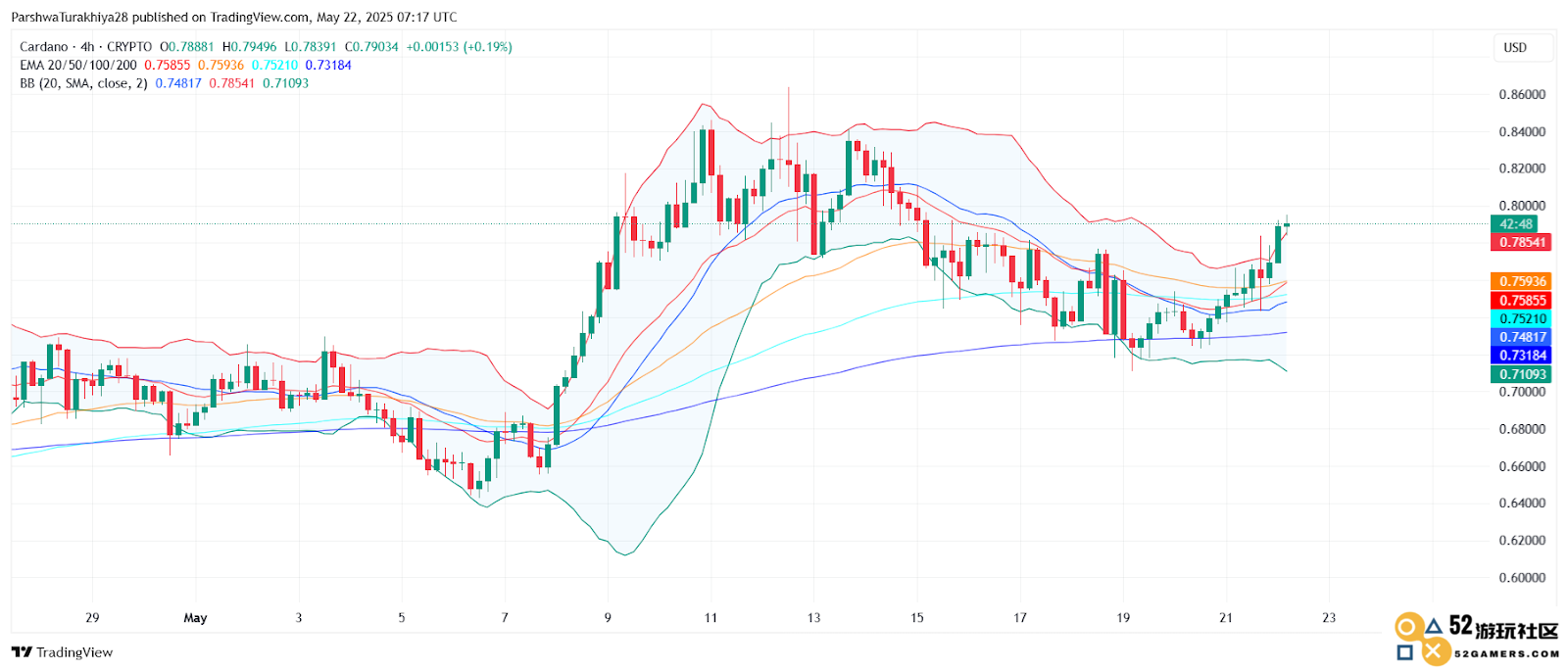The height and width of the screenshot is (671, 1568).
Task: Click the USD currency label
Action: point(1515,48)
